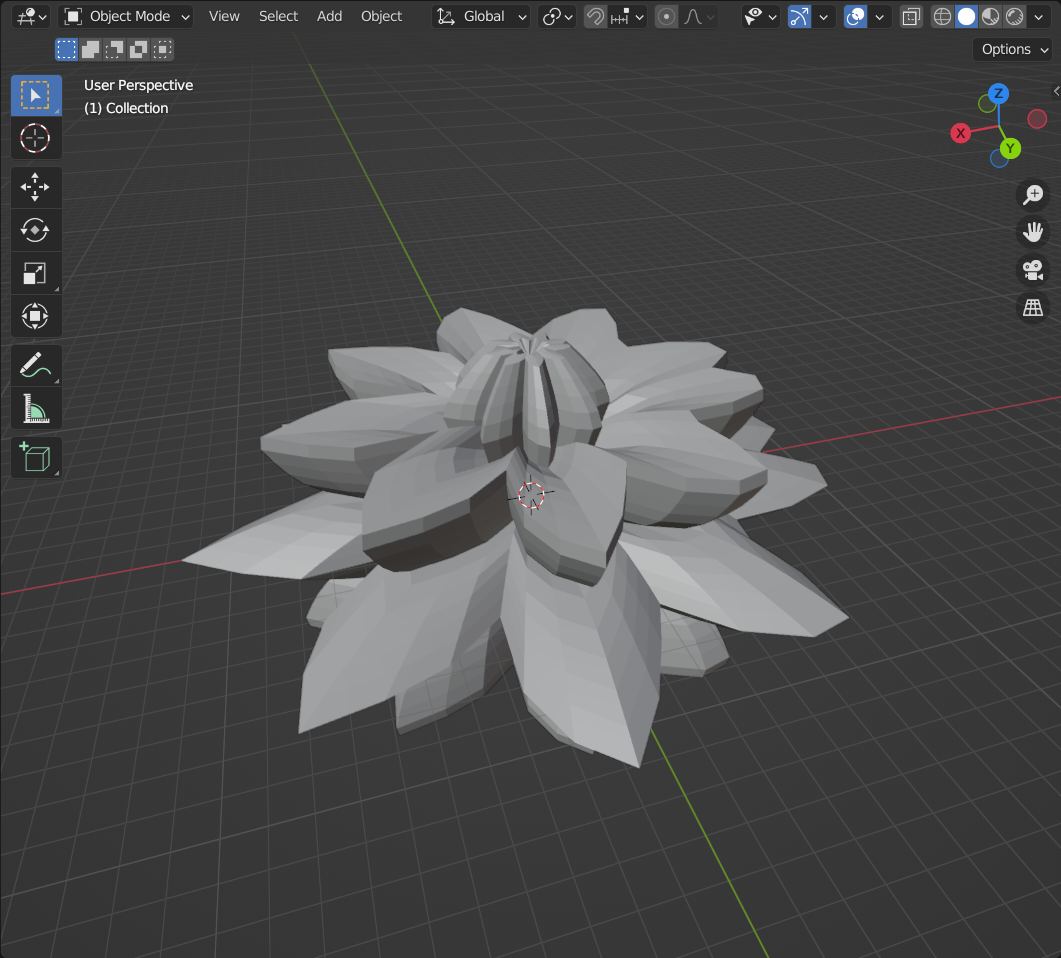Image resolution: width=1061 pixels, height=958 pixels.
Task: Click the User Perspective label
Action: coord(139,85)
